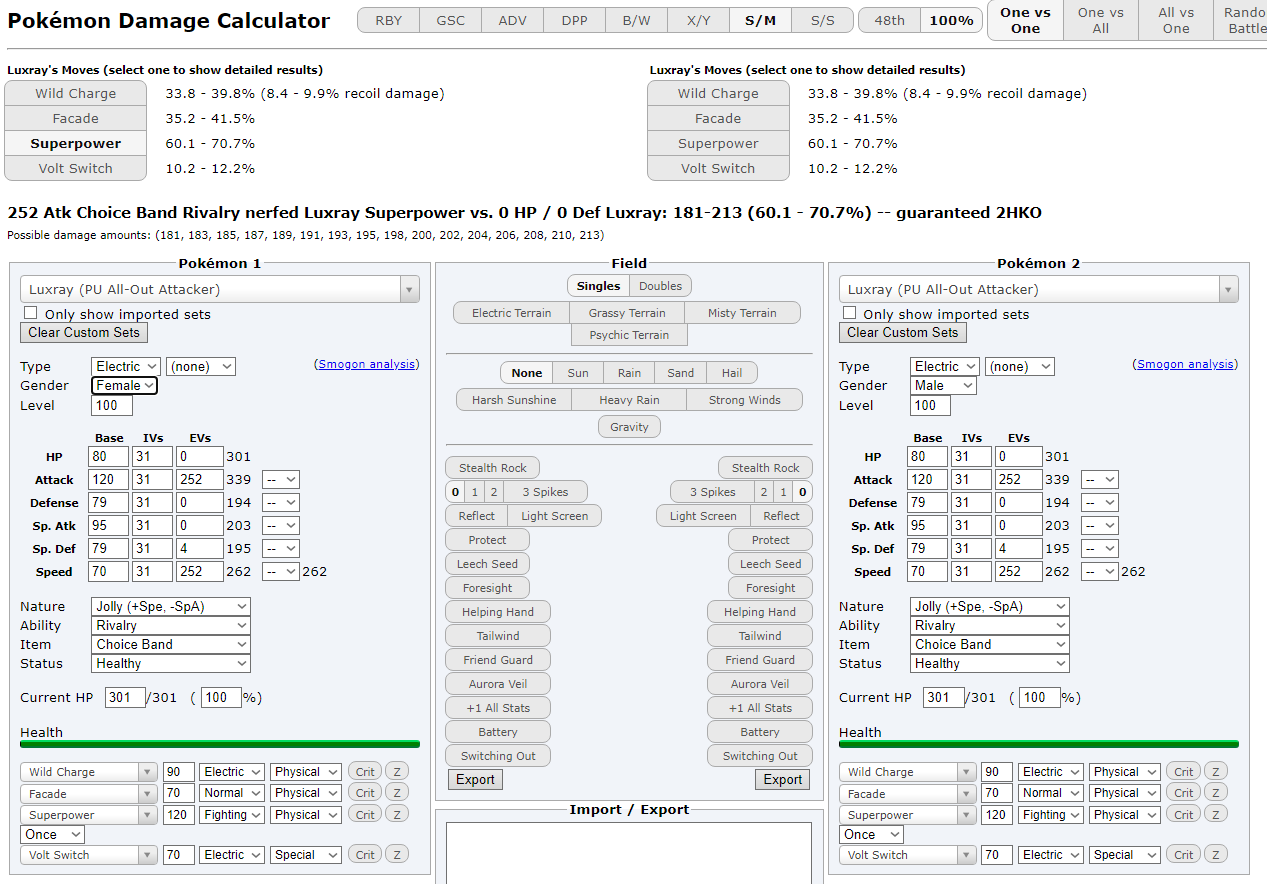Viewport: 1267px width, 884px height.
Task: Enable Stealth Rock on Pokémon 1's side
Action: 493,468
